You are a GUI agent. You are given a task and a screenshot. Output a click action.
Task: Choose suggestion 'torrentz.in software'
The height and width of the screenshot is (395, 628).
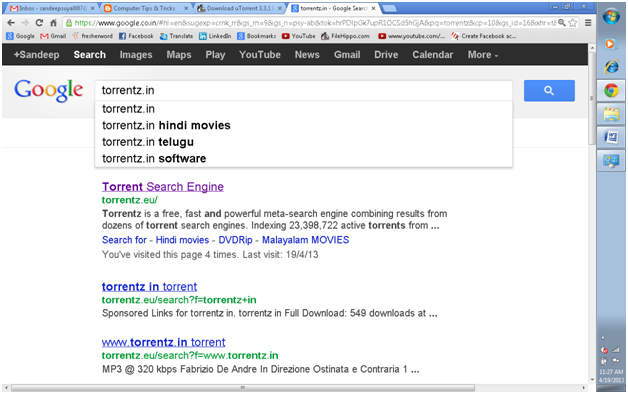[304, 158]
